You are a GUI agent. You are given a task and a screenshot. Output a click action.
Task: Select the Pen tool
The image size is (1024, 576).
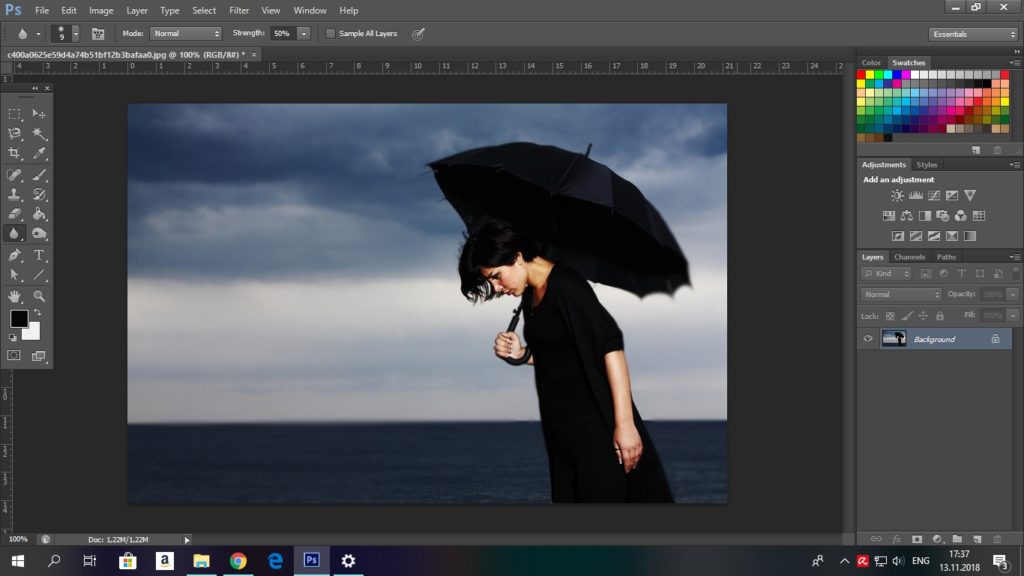click(14, 255)
